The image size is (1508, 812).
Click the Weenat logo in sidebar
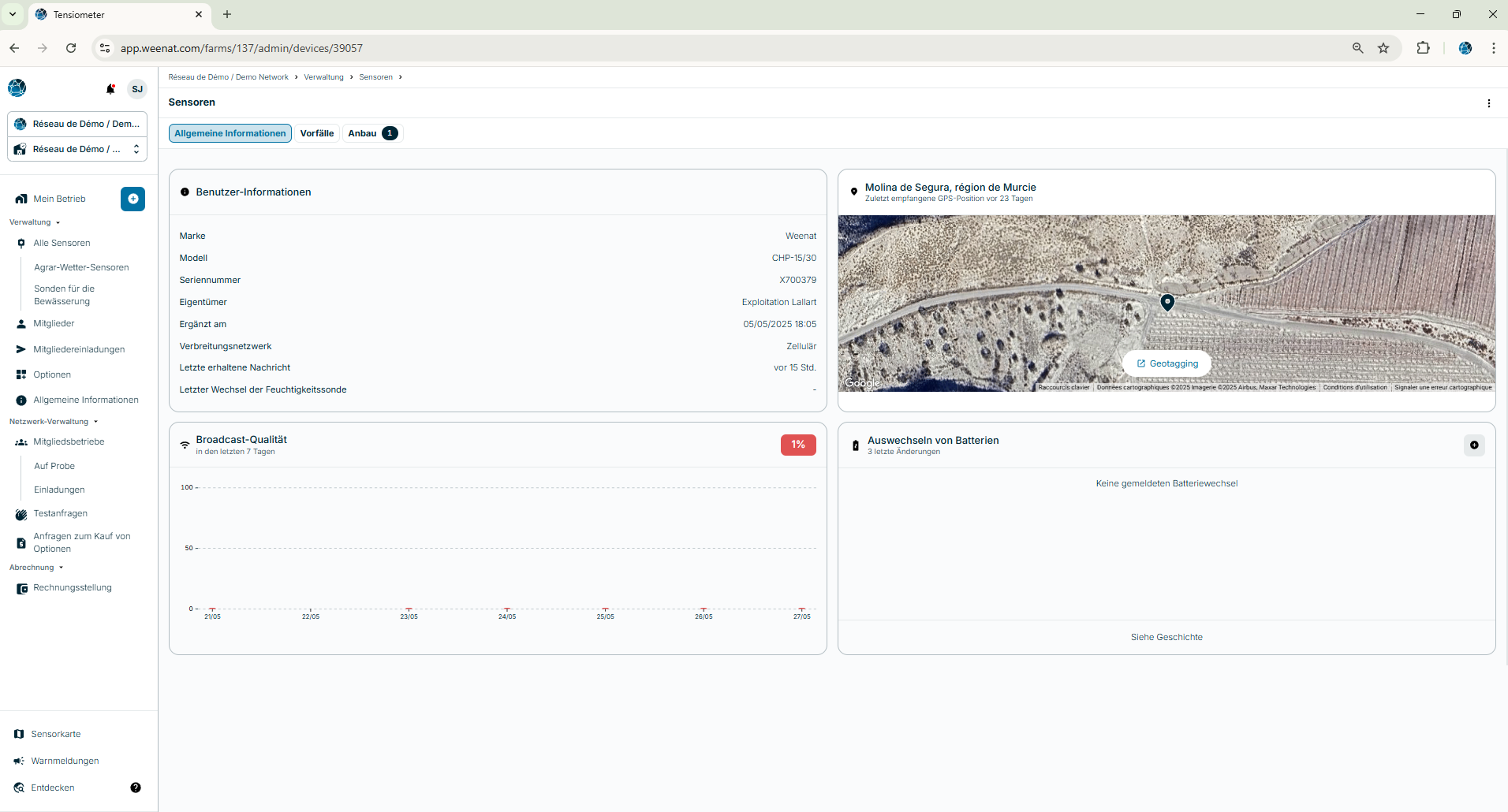(x=17, y=88)
